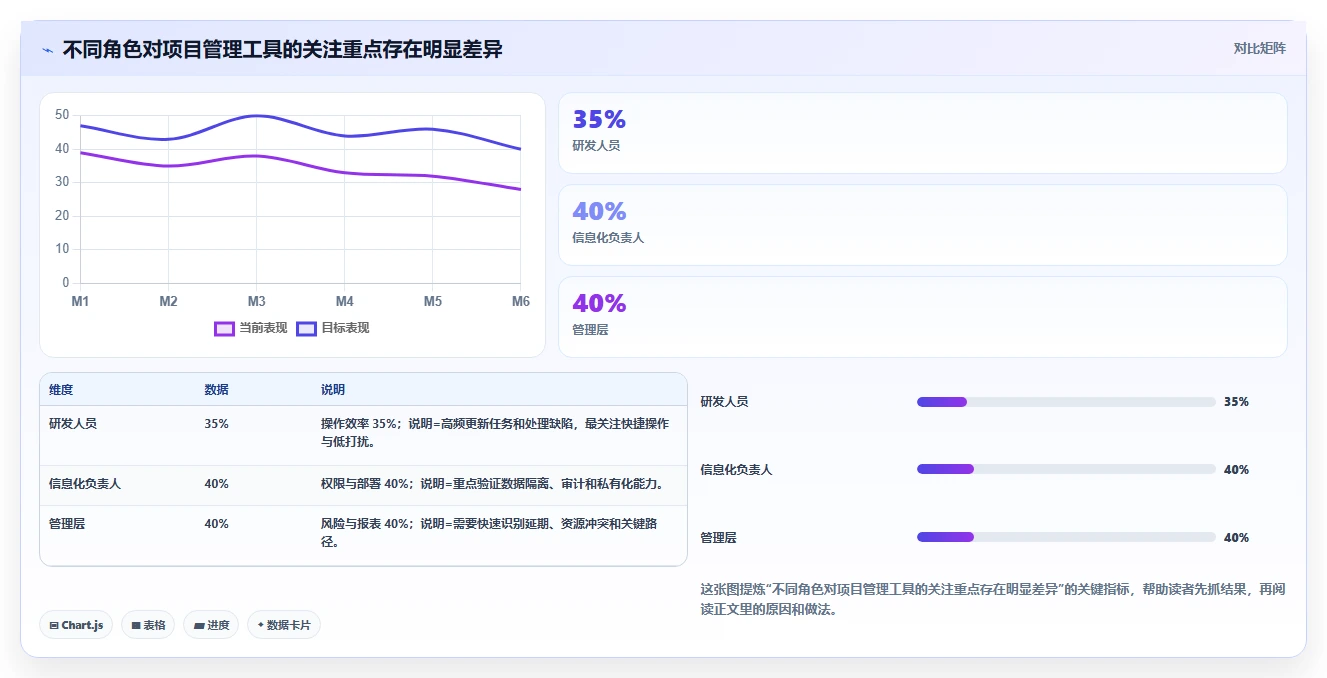Click the 数据 column header
This screenshot has height=678, width=1327.
pyautogui.click(x=216, y=389)
